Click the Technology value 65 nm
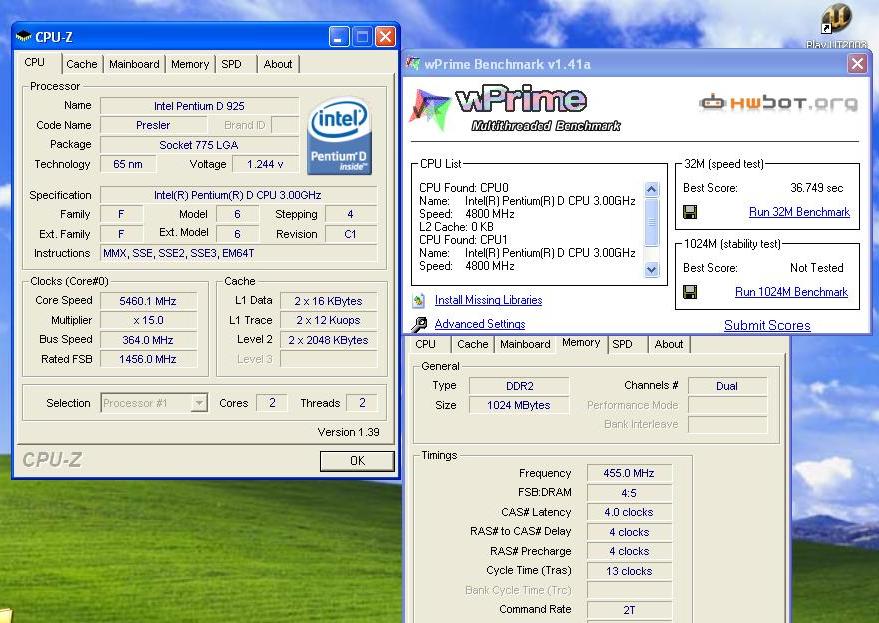This screenshot has height=623, width=879. point(128,164)
